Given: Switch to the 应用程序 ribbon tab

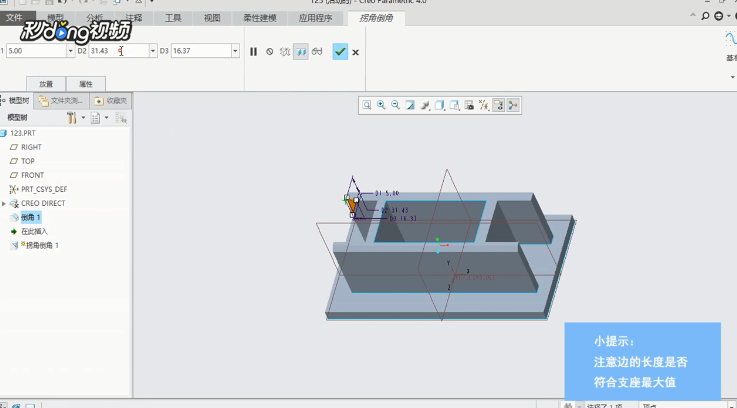Looking at the screenshot, I should 315,18.
